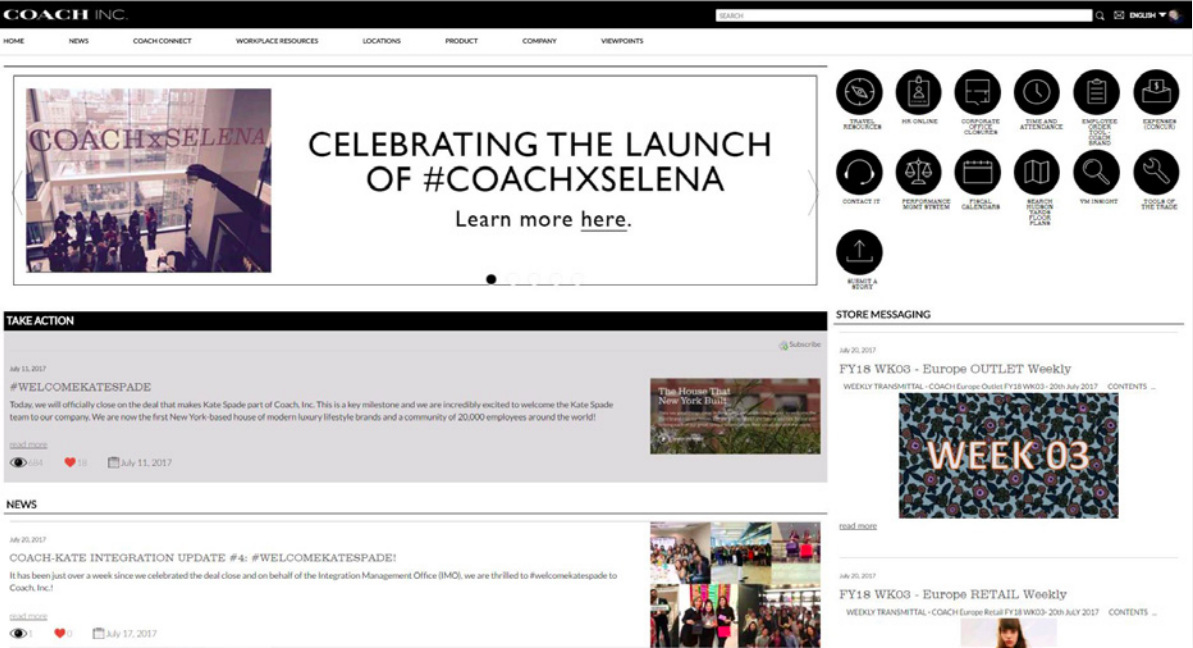This screenshot has width=1193, height=648.
Task: Click the Subscribe link in Take Action
Action: (x=800, y=345)
